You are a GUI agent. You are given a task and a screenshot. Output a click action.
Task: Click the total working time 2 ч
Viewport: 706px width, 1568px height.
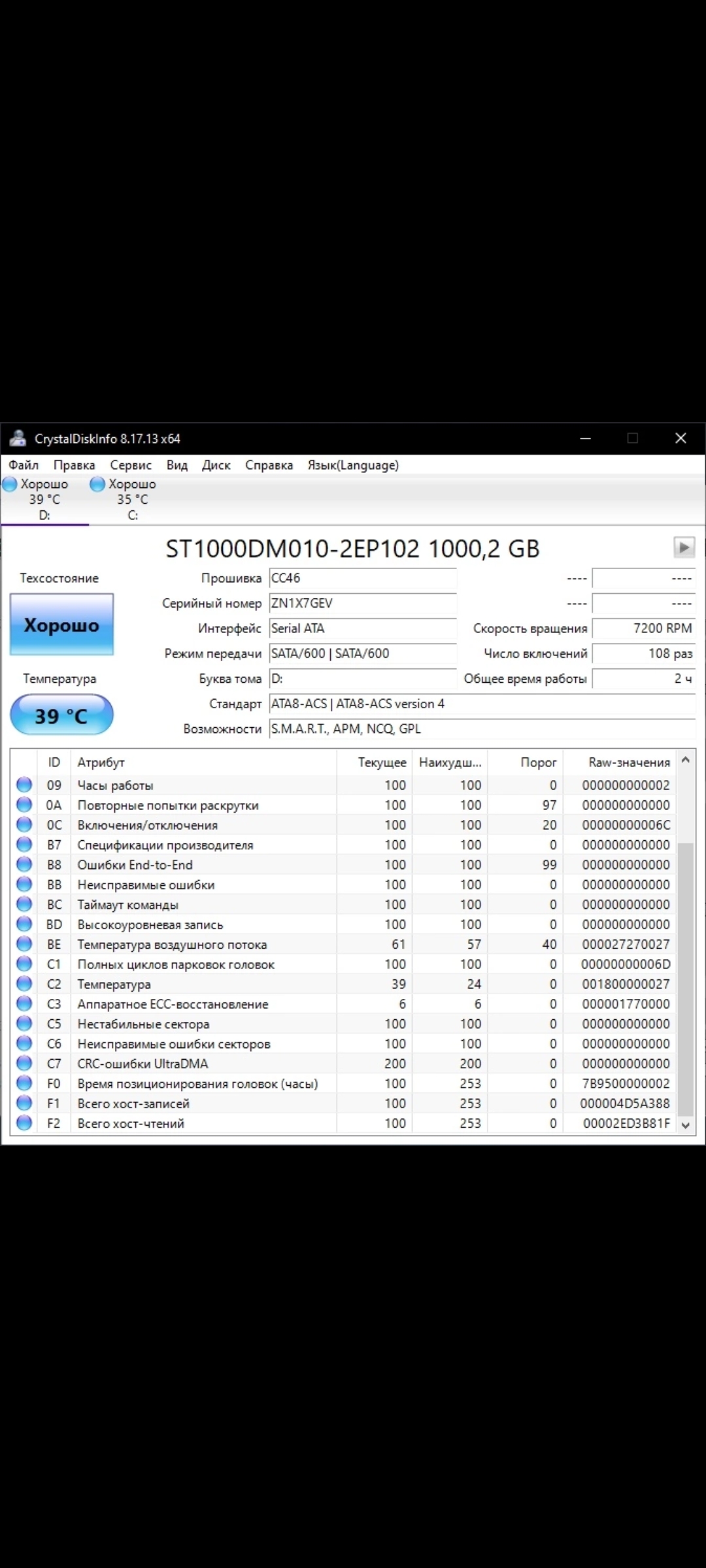point(643,679)
